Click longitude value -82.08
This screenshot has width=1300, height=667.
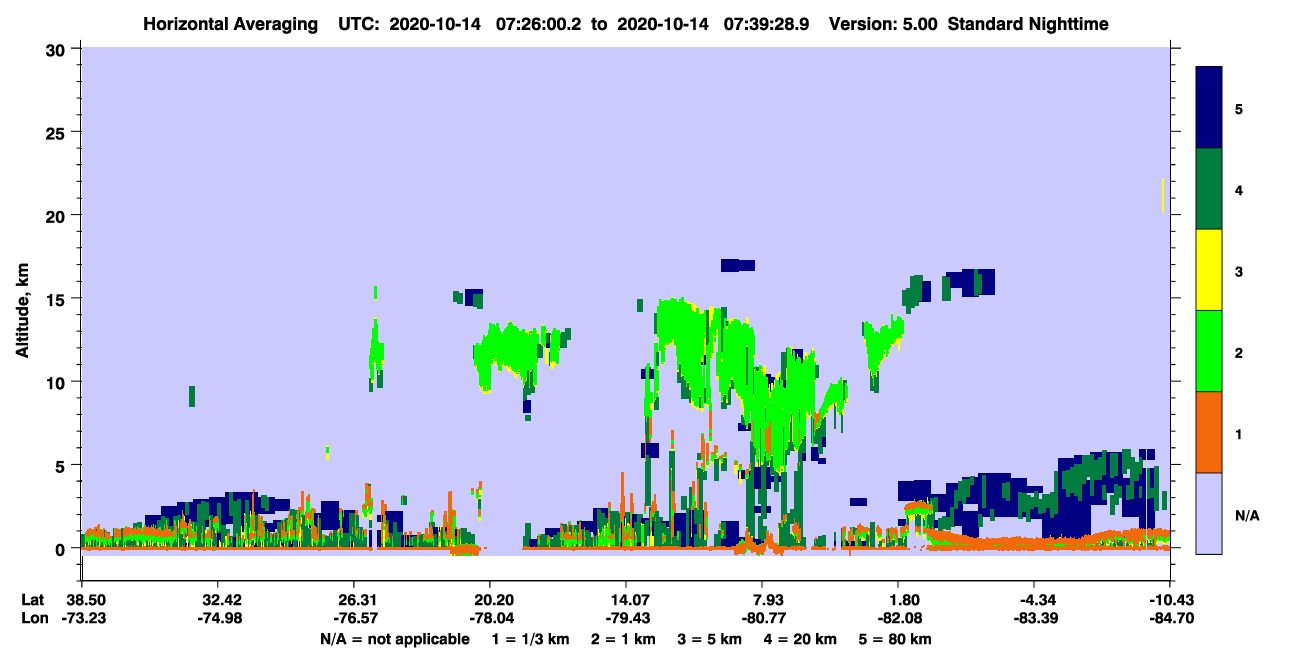(x=898, y=618)
